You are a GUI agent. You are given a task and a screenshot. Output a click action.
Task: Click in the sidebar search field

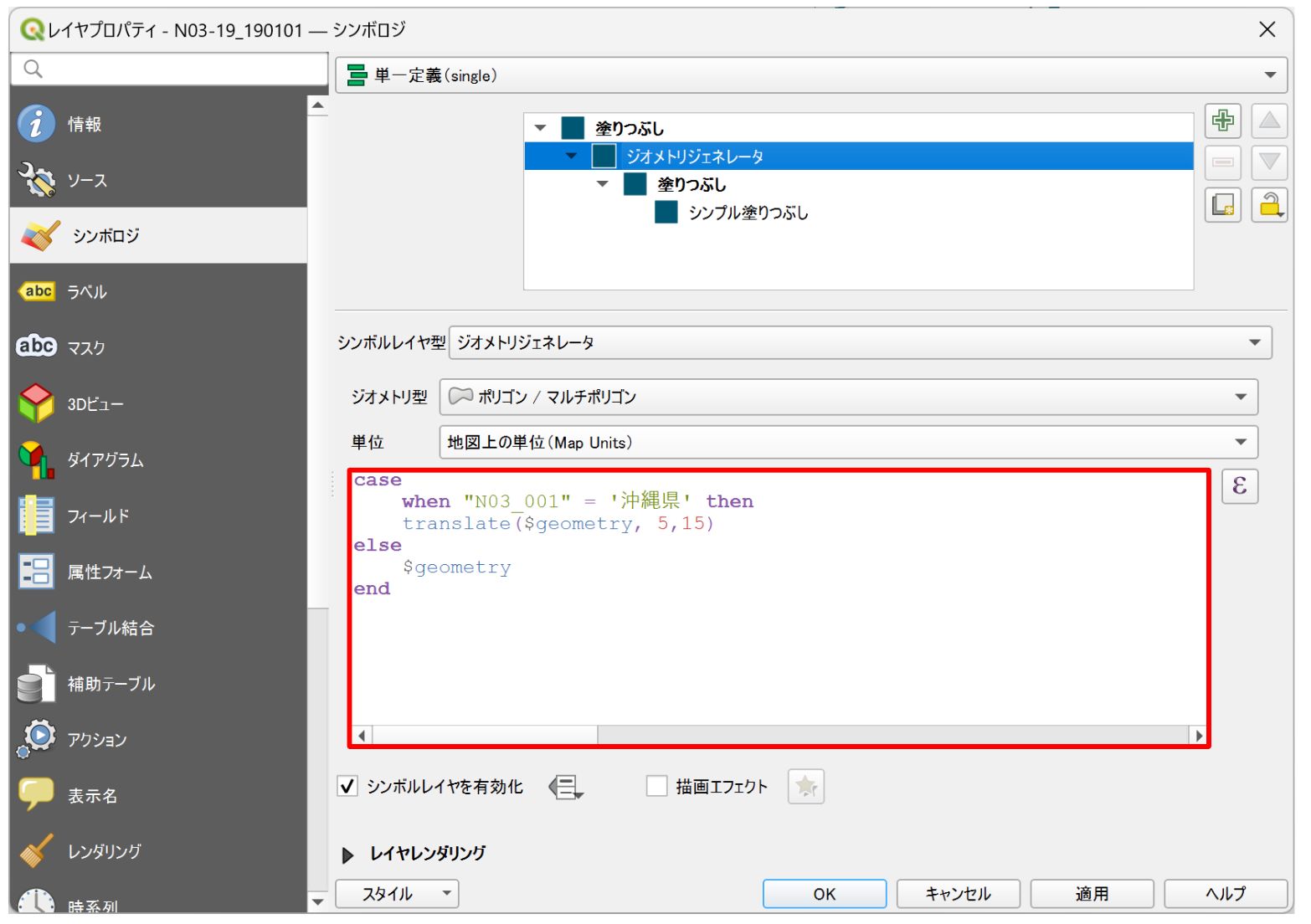(x=169, y=69)
